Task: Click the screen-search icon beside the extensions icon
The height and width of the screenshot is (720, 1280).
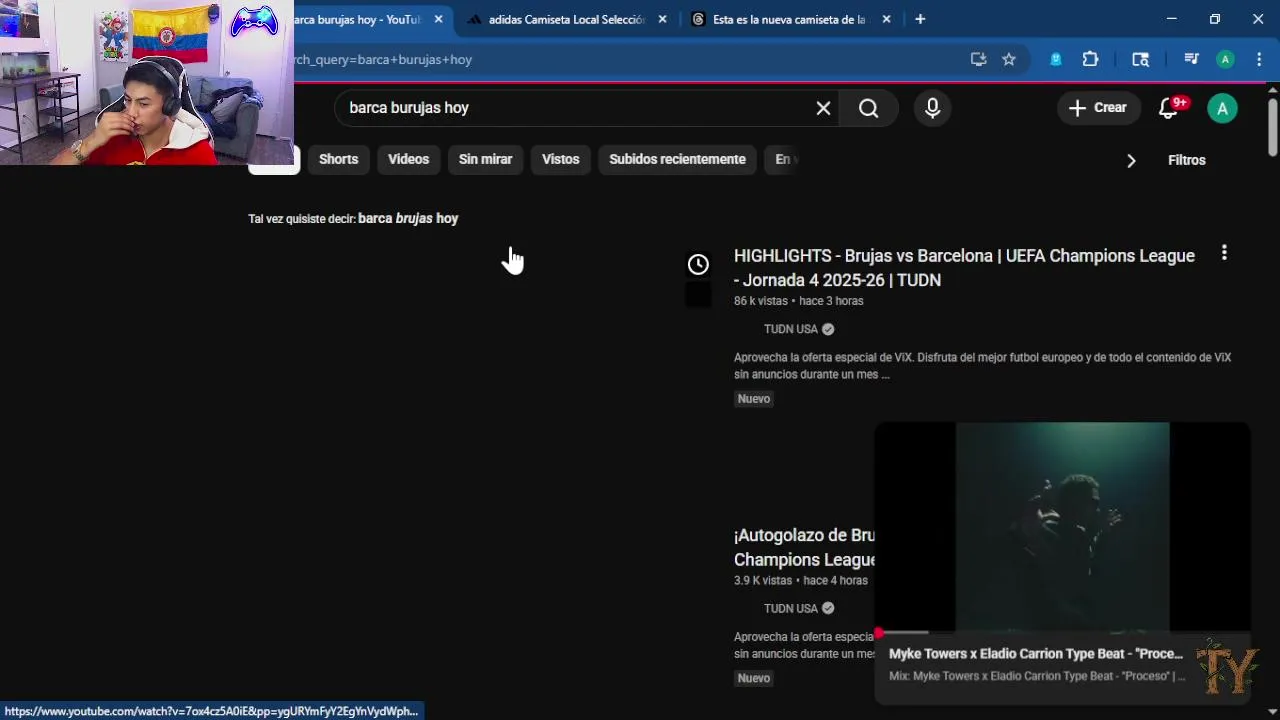Action: (1141, 59)
